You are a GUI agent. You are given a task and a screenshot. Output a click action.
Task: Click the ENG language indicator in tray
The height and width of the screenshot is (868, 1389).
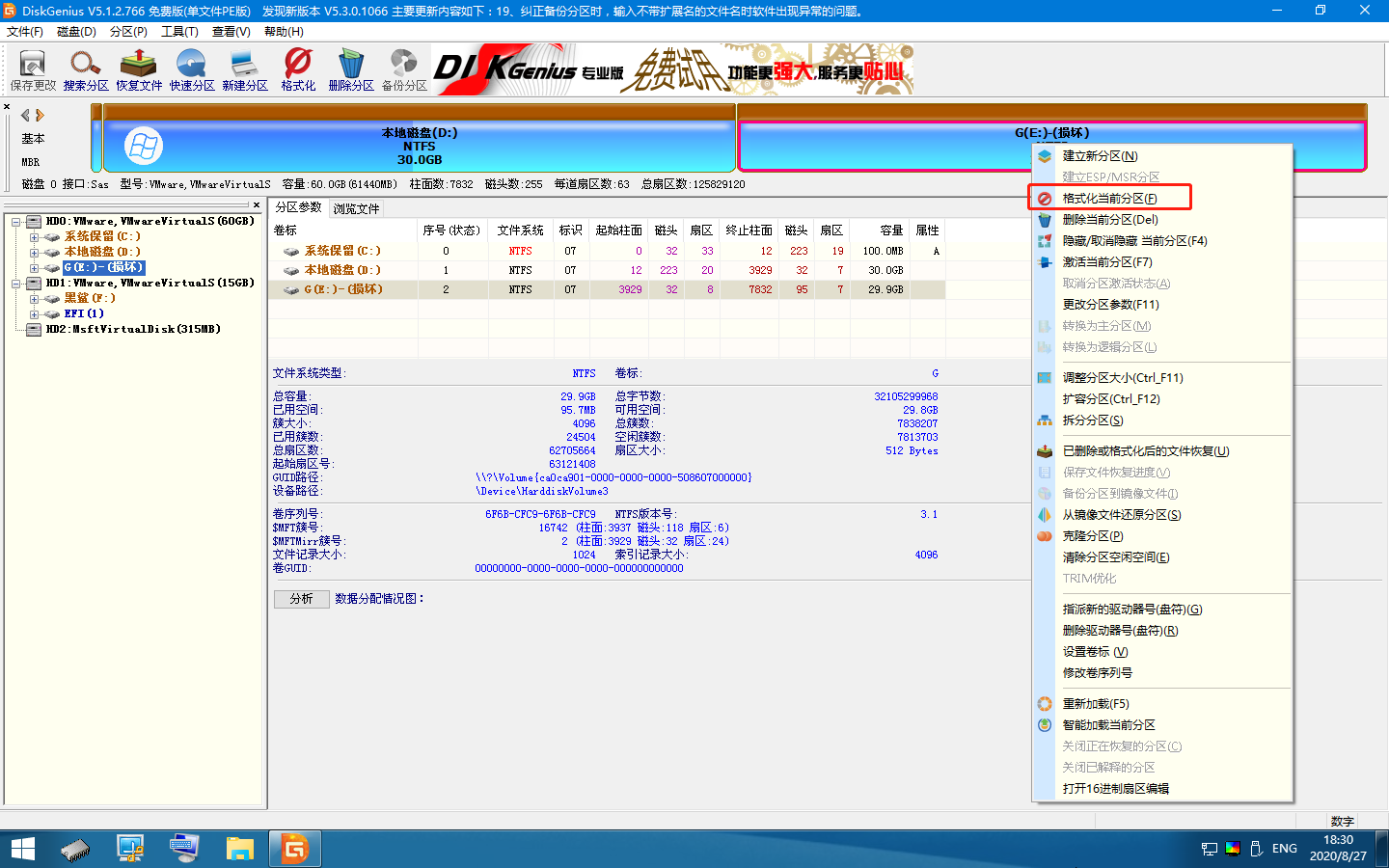(x=1284, y=849)
